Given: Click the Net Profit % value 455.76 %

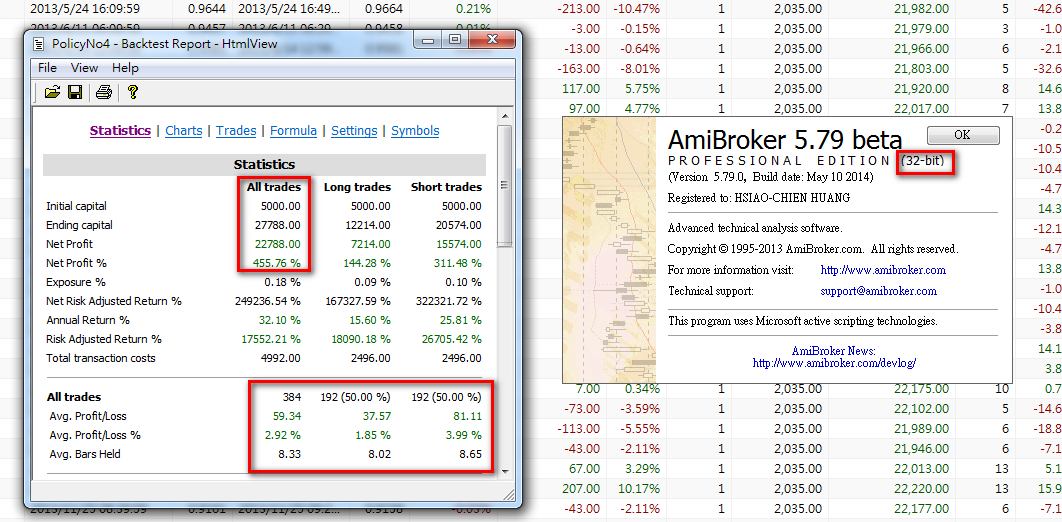Looking at the screenshot, I should 278,263.
